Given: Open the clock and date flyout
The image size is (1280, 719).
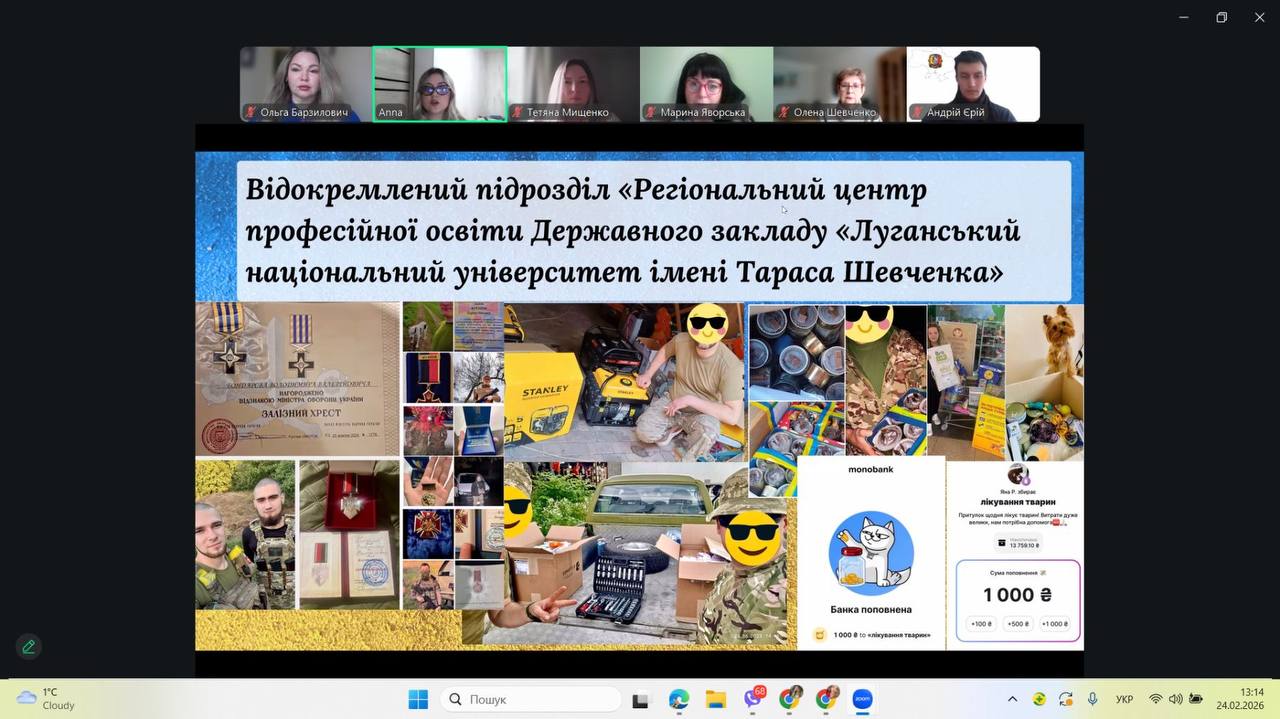Looking at the screenshot, I should point(1239,699).
